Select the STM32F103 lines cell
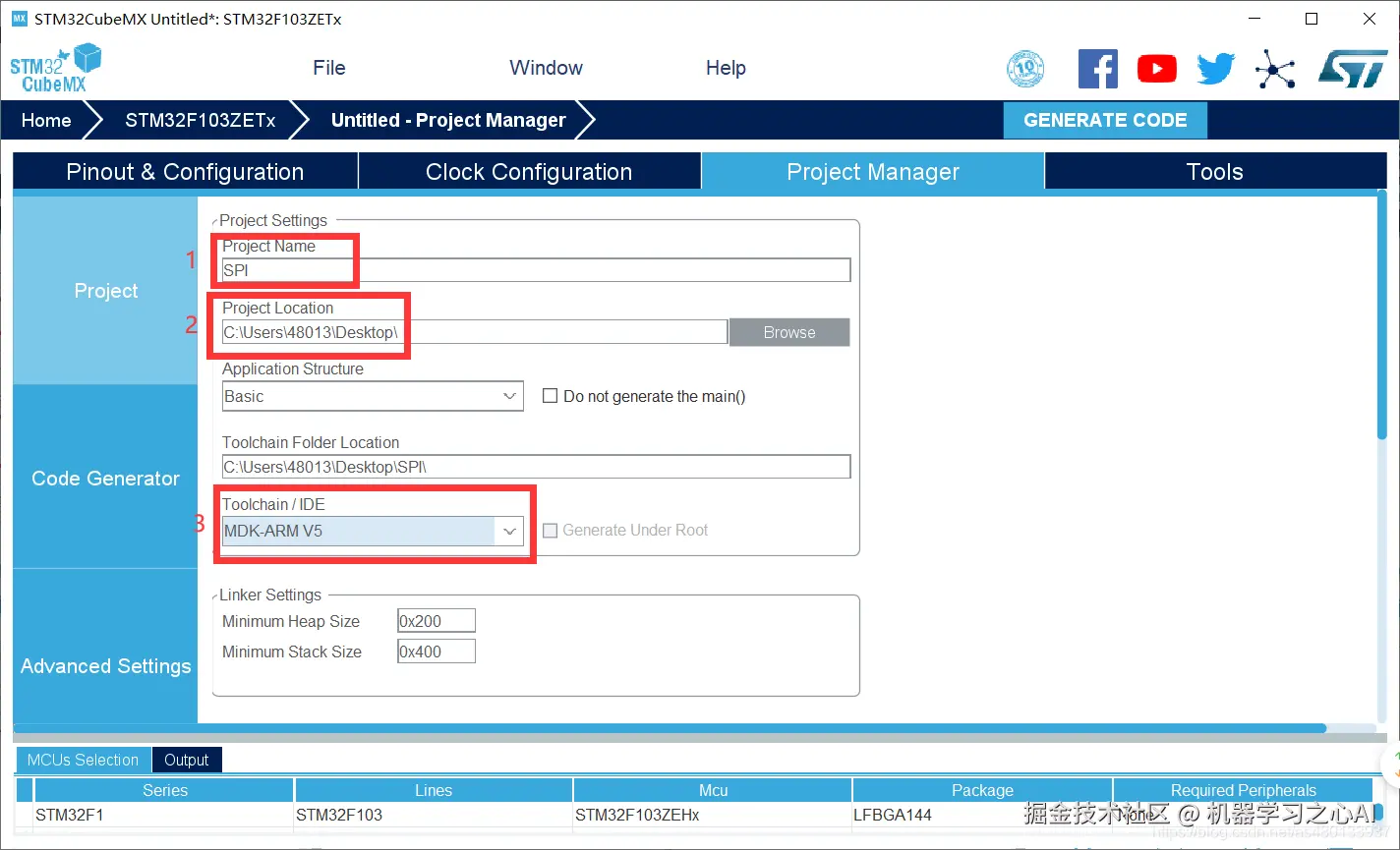Screen dimensions: 1400x850 click(434, 815)
